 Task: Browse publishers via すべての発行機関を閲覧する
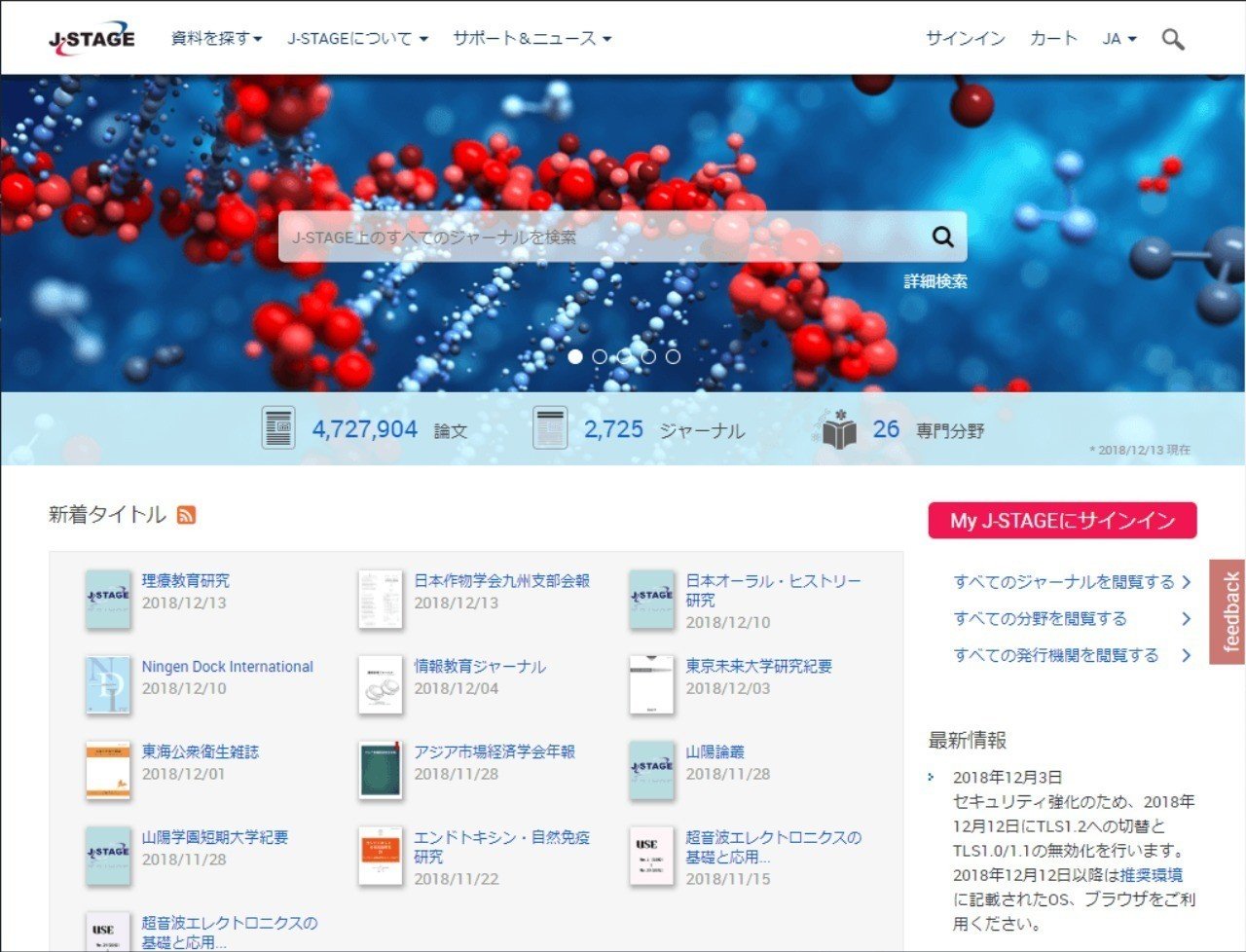(x=1056, y=656)
